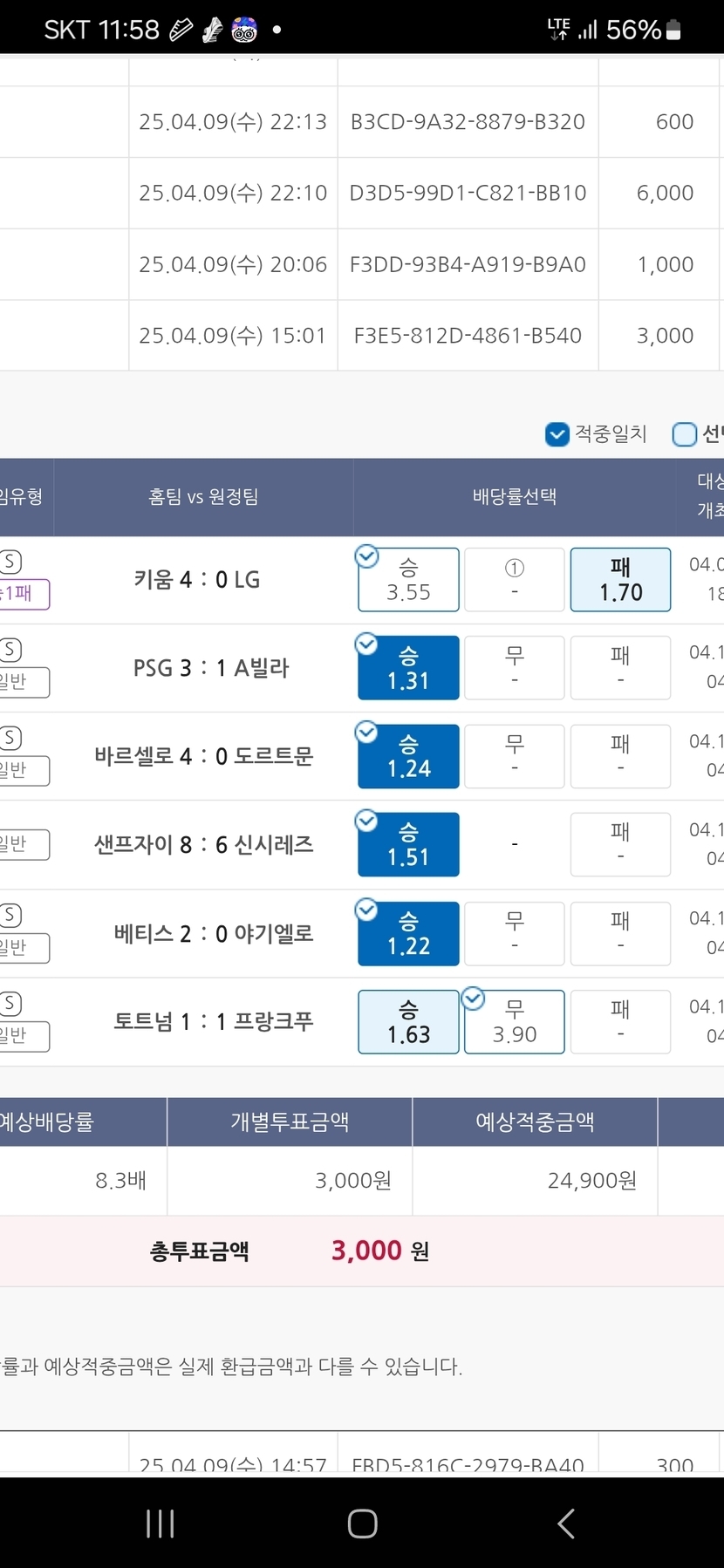Select 승 3.55 for 키움 vs LG

(408, 580)
